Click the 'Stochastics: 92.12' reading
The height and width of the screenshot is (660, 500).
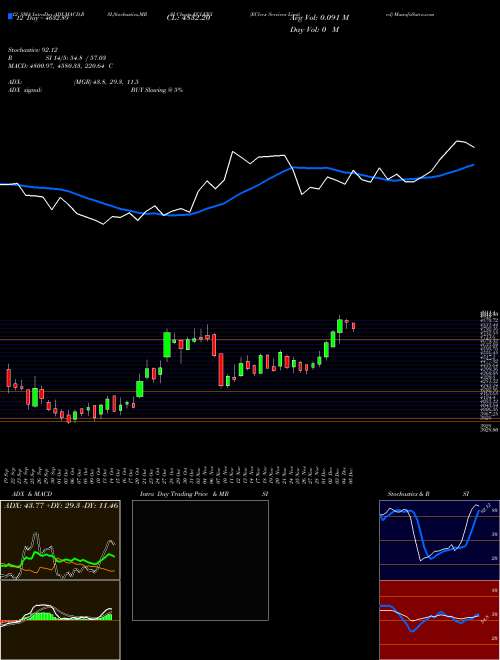click(31, 49)
